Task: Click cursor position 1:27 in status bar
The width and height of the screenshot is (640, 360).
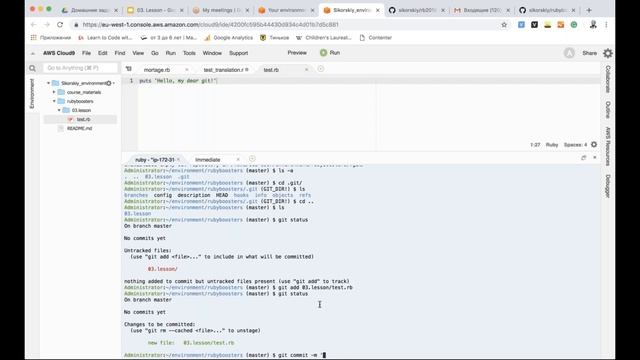Action: pyautogui.click(x=535, y=145)
